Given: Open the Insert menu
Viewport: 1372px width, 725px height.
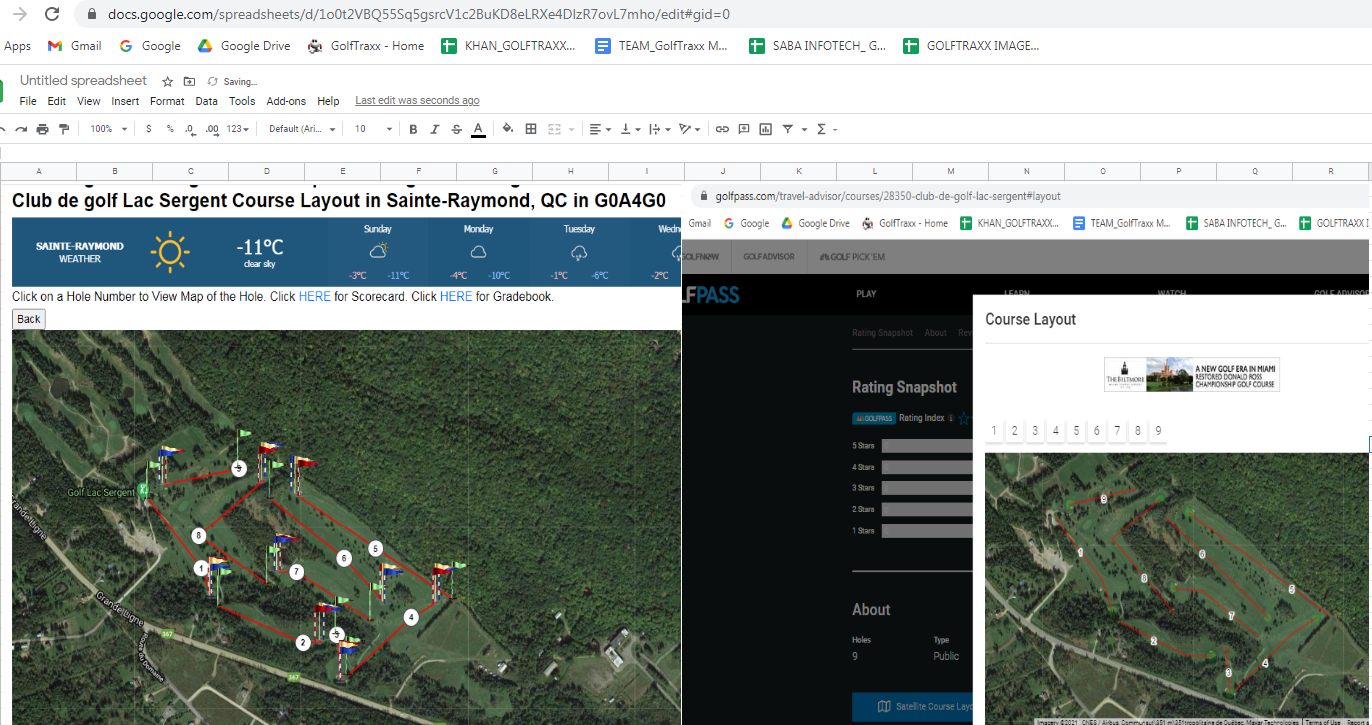Looking at the screenshot, I should click(125, 101).
